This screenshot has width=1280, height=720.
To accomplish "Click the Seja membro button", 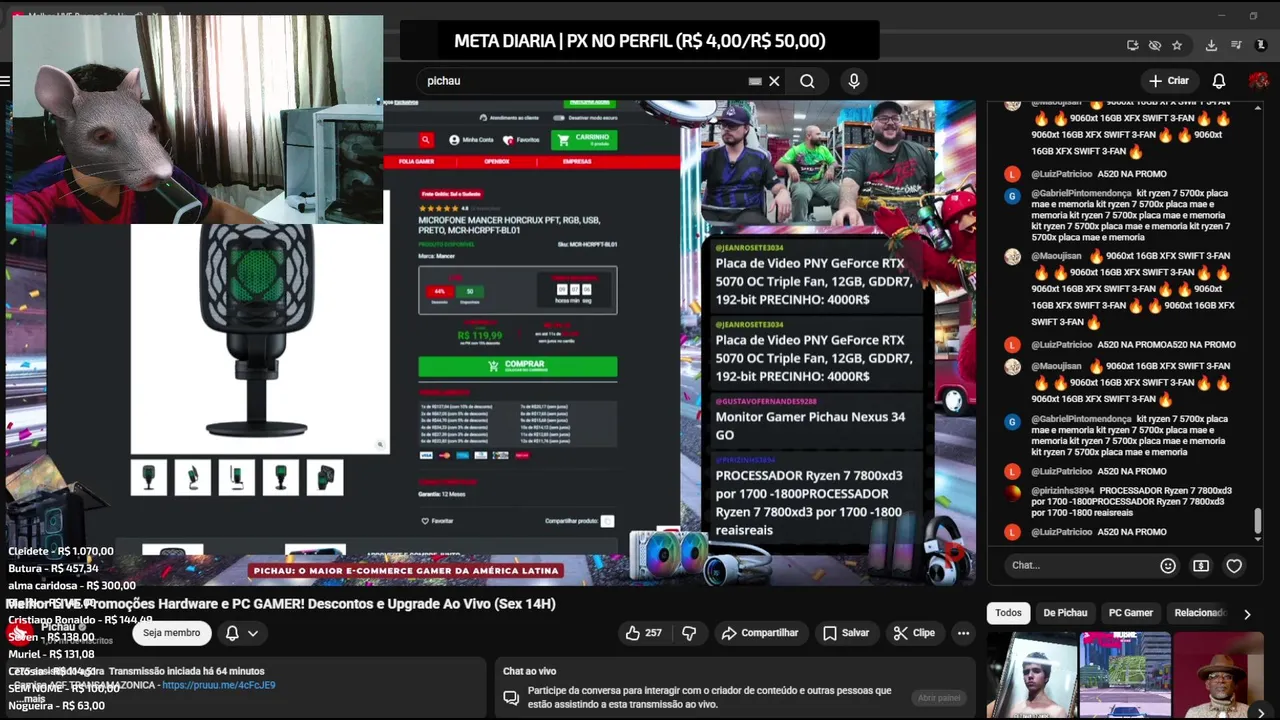I will (x=171, y=633).
